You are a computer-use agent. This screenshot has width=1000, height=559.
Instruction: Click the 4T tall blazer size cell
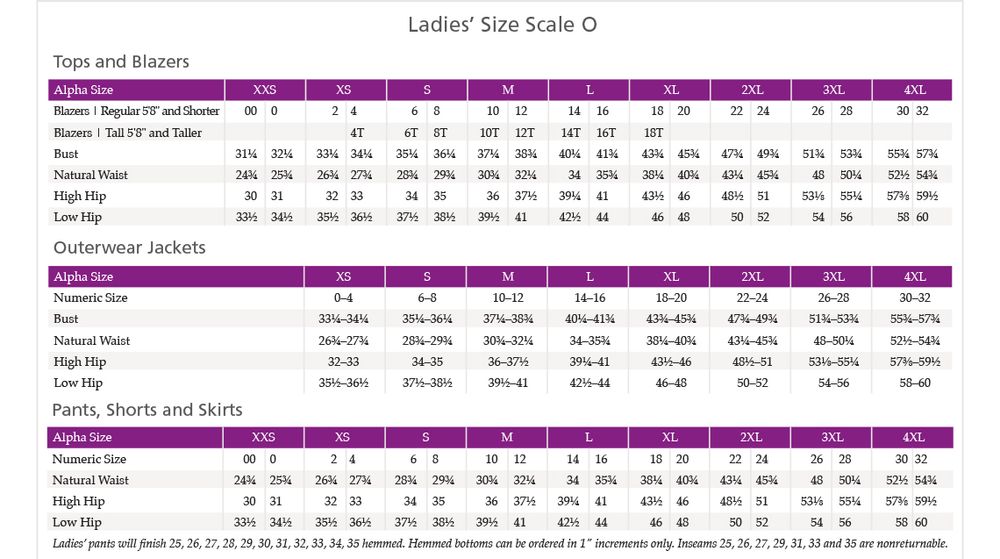pos(357,133)
